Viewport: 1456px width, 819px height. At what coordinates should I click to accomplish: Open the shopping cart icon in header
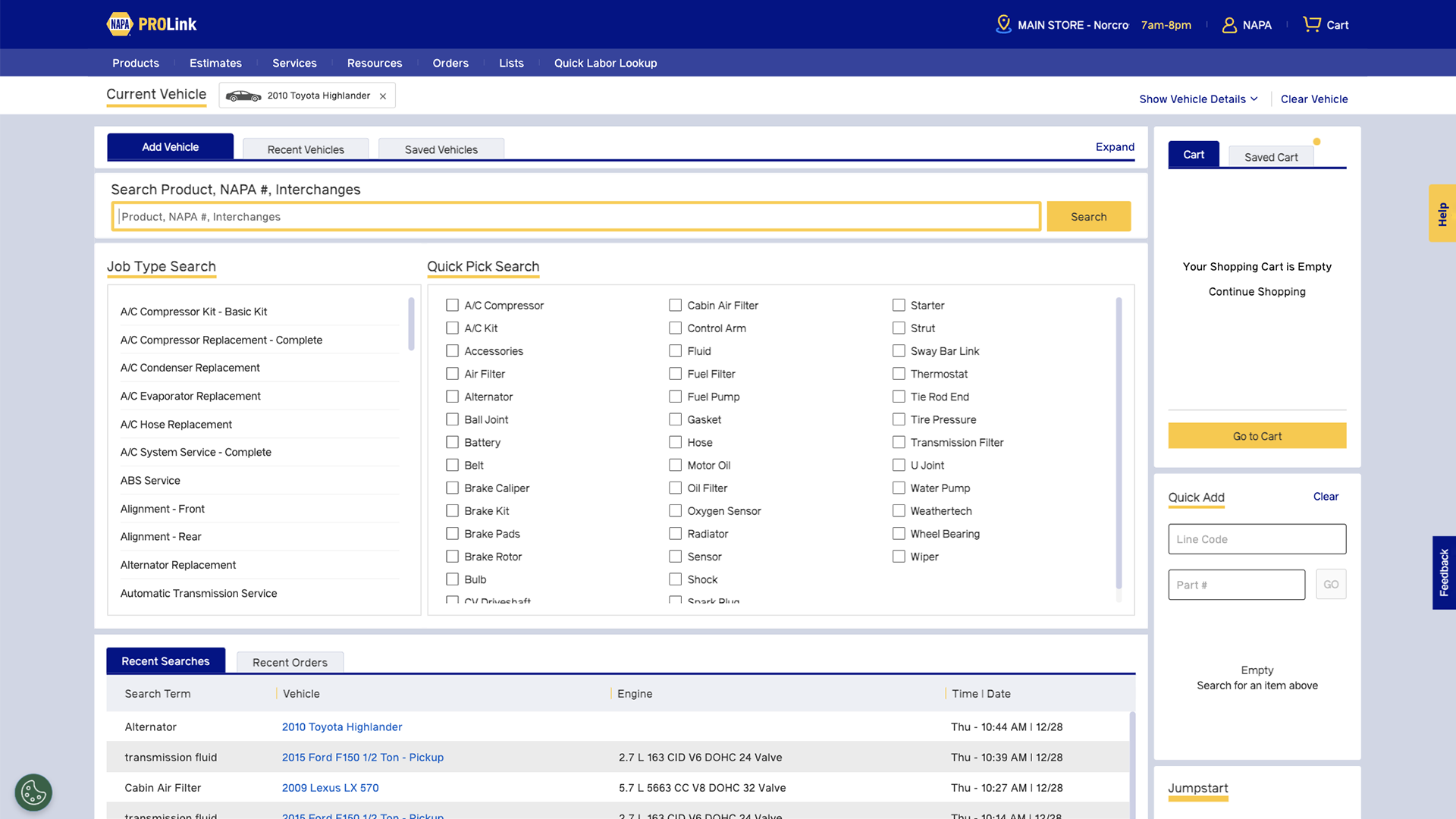click(x=1311, y=24)
